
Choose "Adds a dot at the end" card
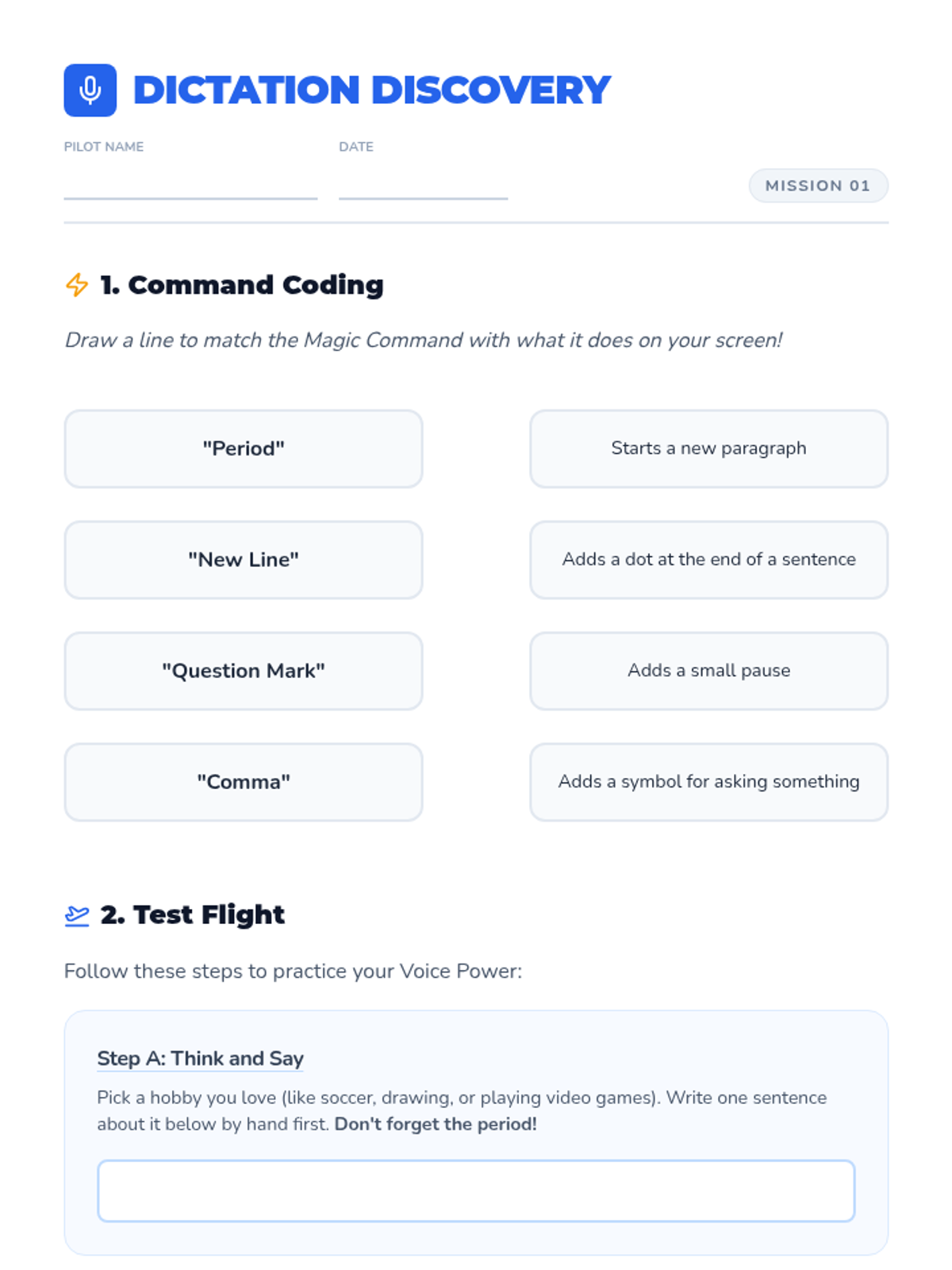(x=708, y=560)
